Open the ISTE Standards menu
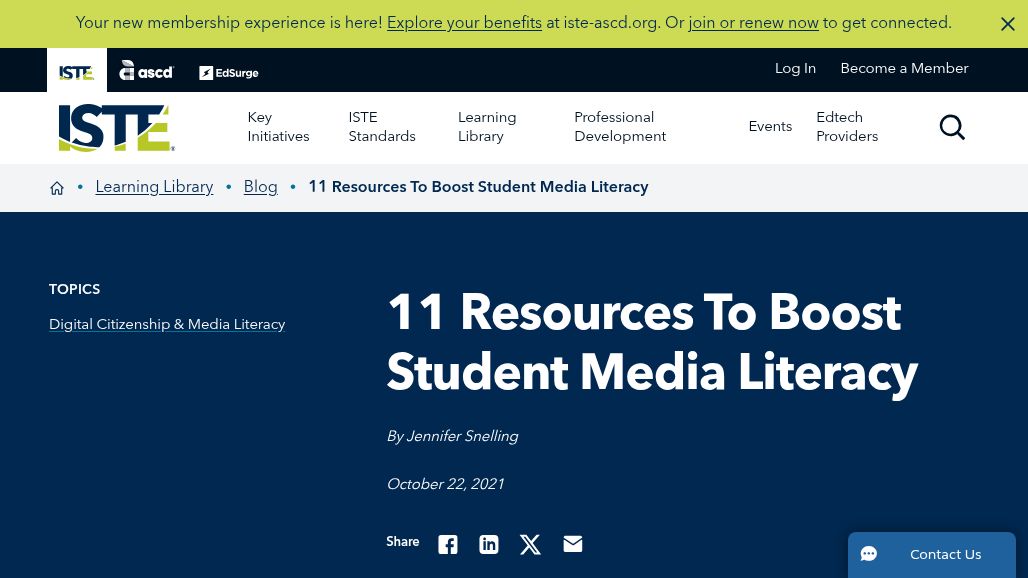Viewport: 1028px width, 578px height. tap(382, 127)
